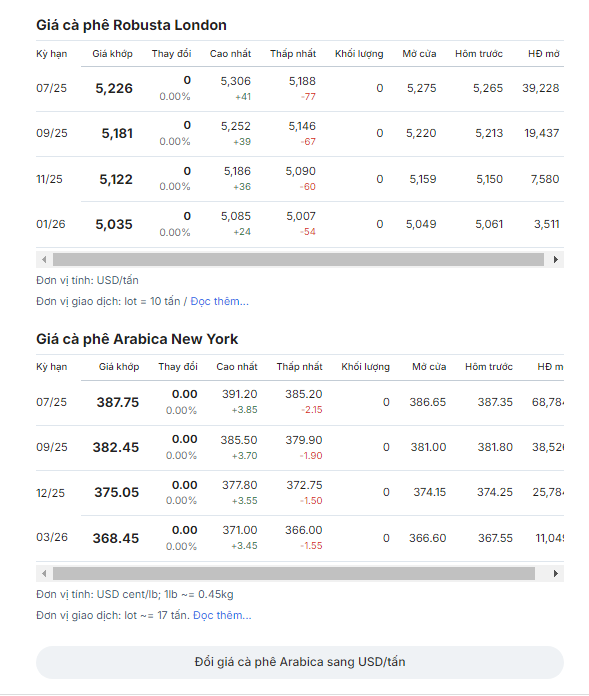
Task: Click Arabica table horizontal scrollbar thumb
Action: [294, 573]
